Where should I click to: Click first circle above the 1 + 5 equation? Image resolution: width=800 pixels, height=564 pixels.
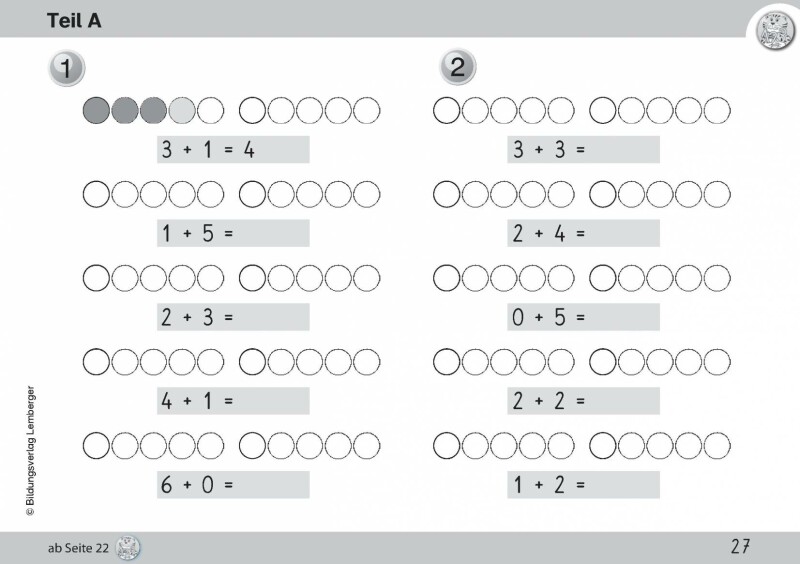[96, 192]
